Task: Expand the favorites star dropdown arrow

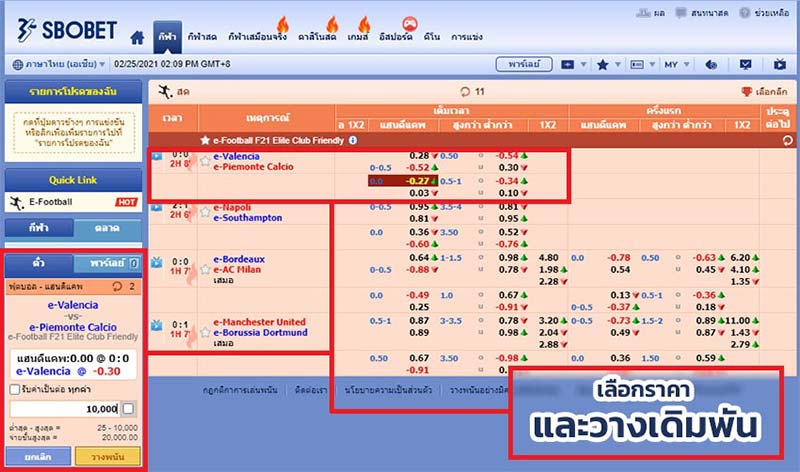Action: [618, 64]
